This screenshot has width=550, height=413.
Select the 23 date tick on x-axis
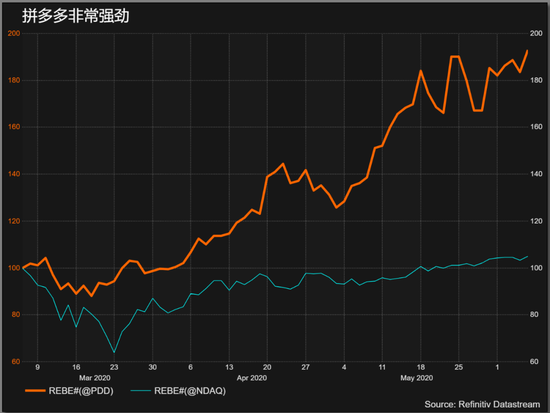click(x=114, y=367)
